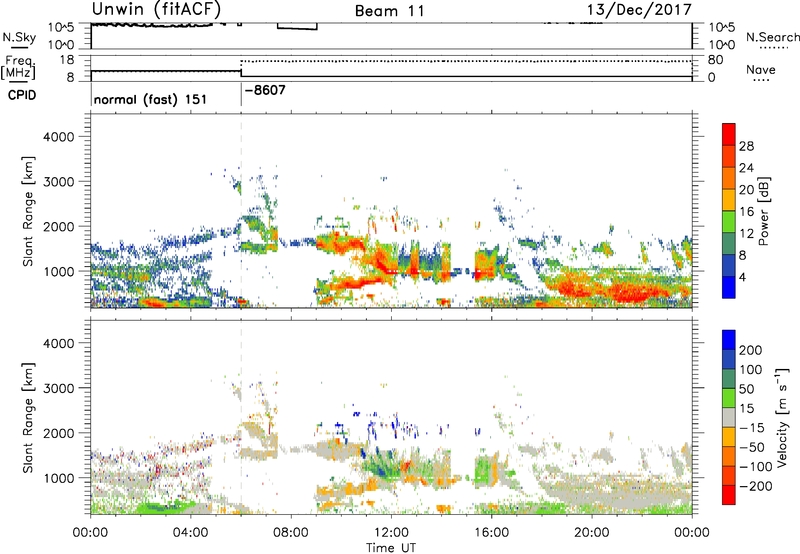Viewport: 800px width, 554px height.
Task: Click the '04:00' time axis tick label
Action: (x=191, y=533)
